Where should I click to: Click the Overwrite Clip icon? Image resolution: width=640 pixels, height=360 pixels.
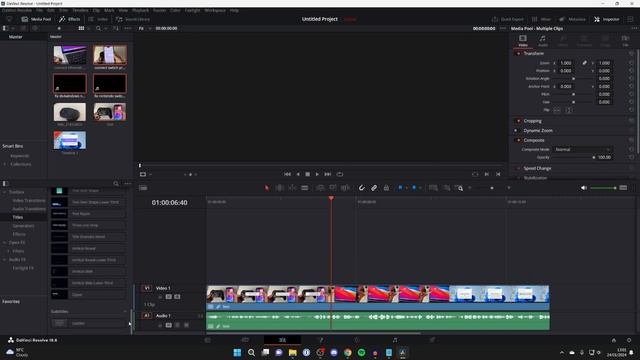click(x=333, y=188)
